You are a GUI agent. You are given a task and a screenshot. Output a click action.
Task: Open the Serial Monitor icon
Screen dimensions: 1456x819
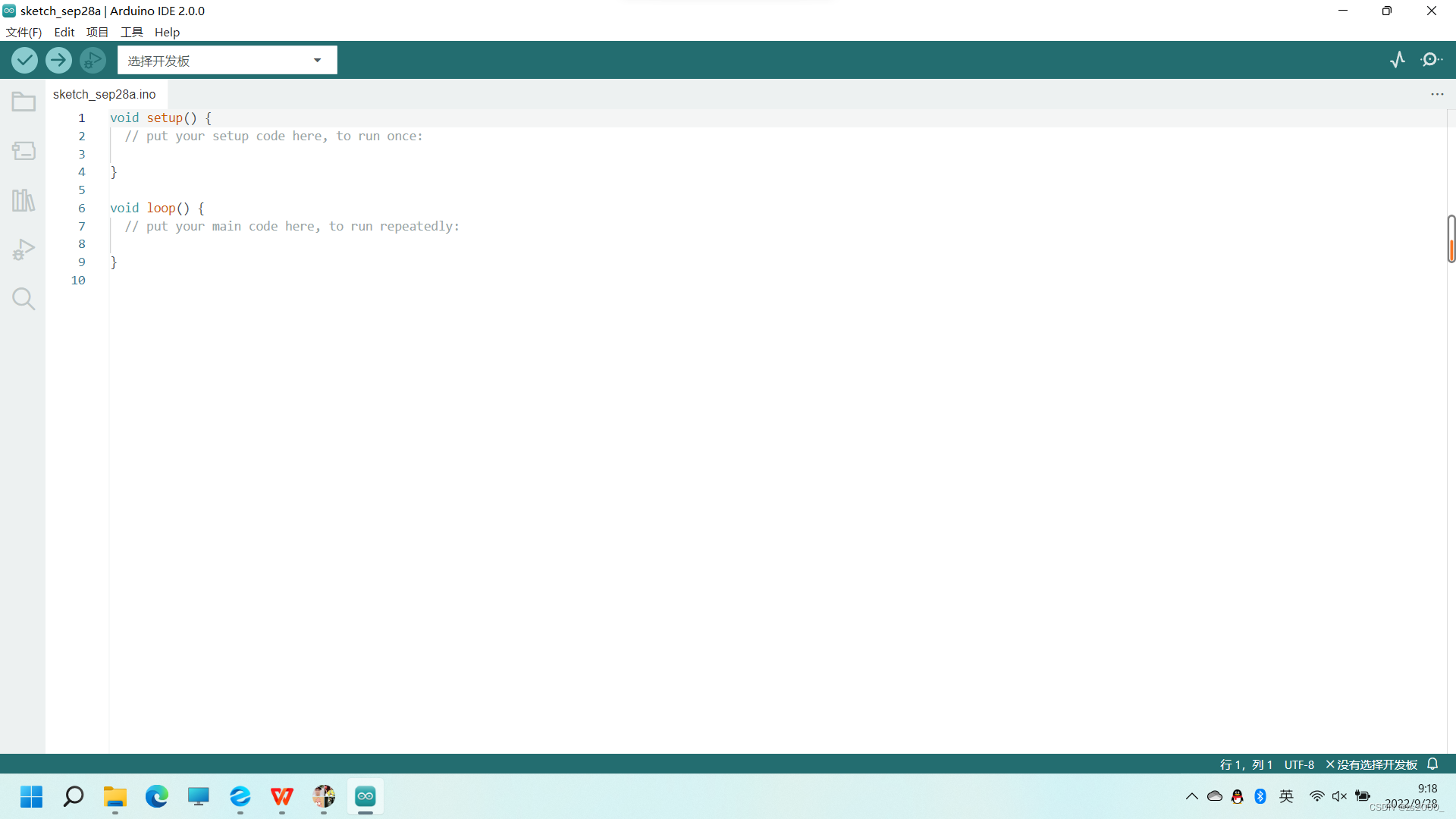pos(1431,60)
